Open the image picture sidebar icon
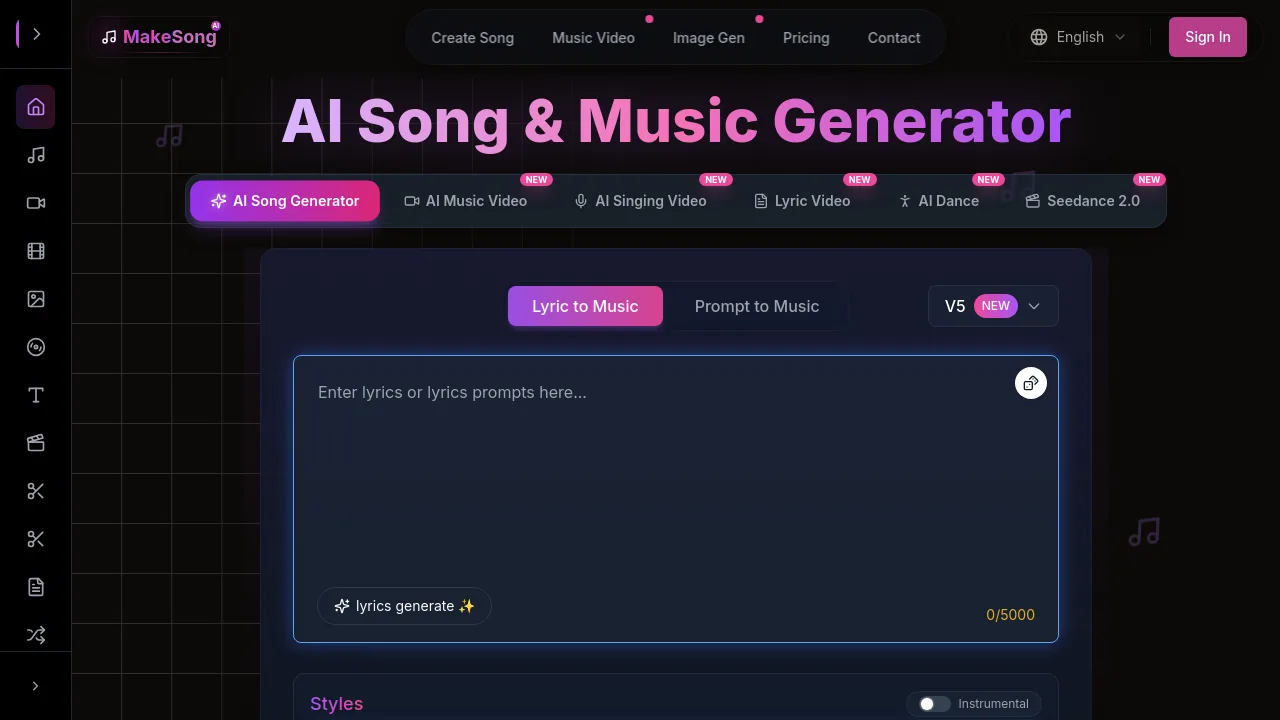Viewport: 1280px width, 720px height. tap(35, 299)
